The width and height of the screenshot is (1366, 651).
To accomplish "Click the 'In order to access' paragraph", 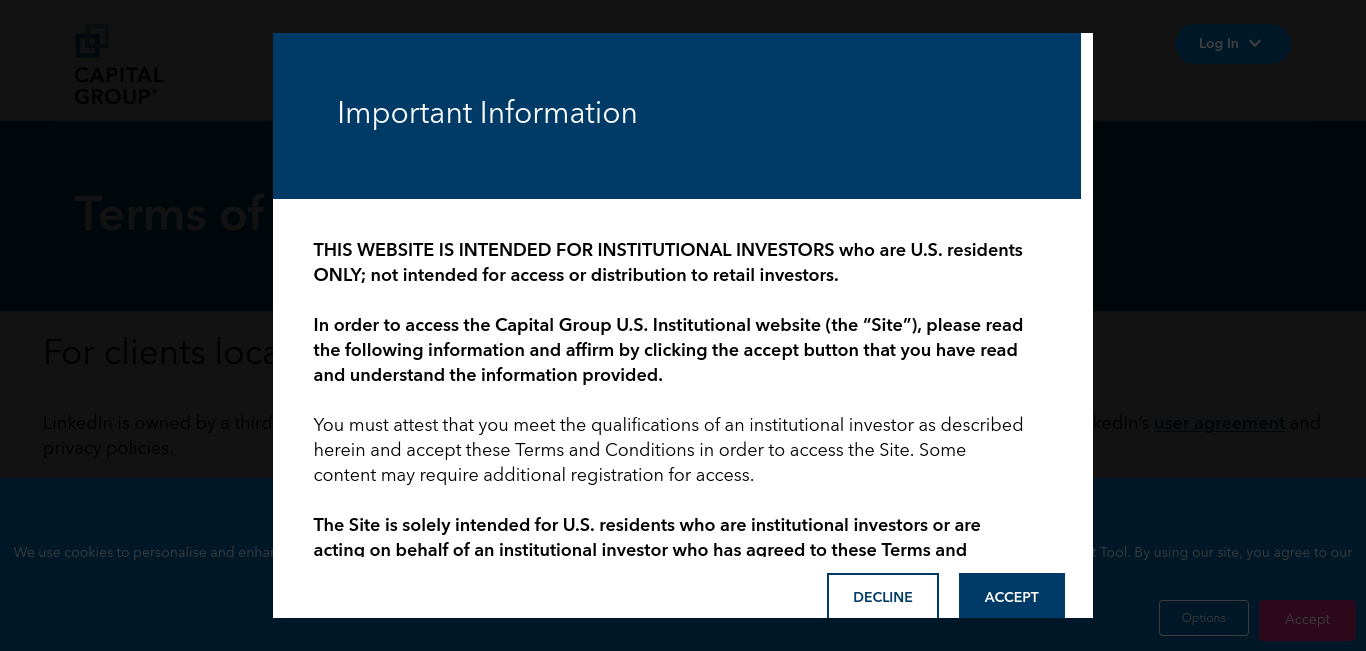I will tap(668, 350).
